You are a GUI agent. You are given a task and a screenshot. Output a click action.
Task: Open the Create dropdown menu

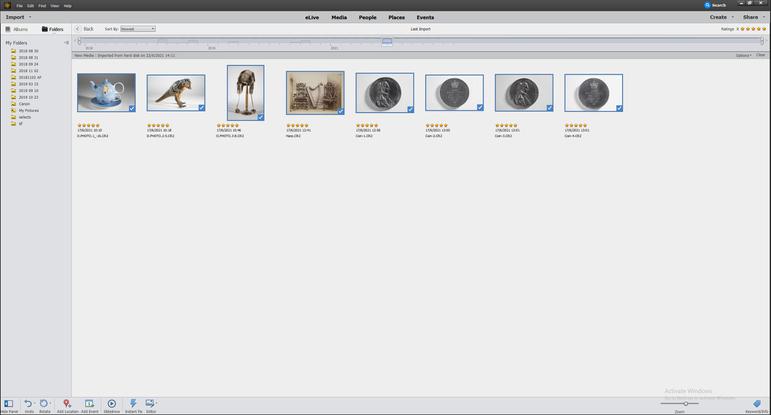tap(721, 17)
